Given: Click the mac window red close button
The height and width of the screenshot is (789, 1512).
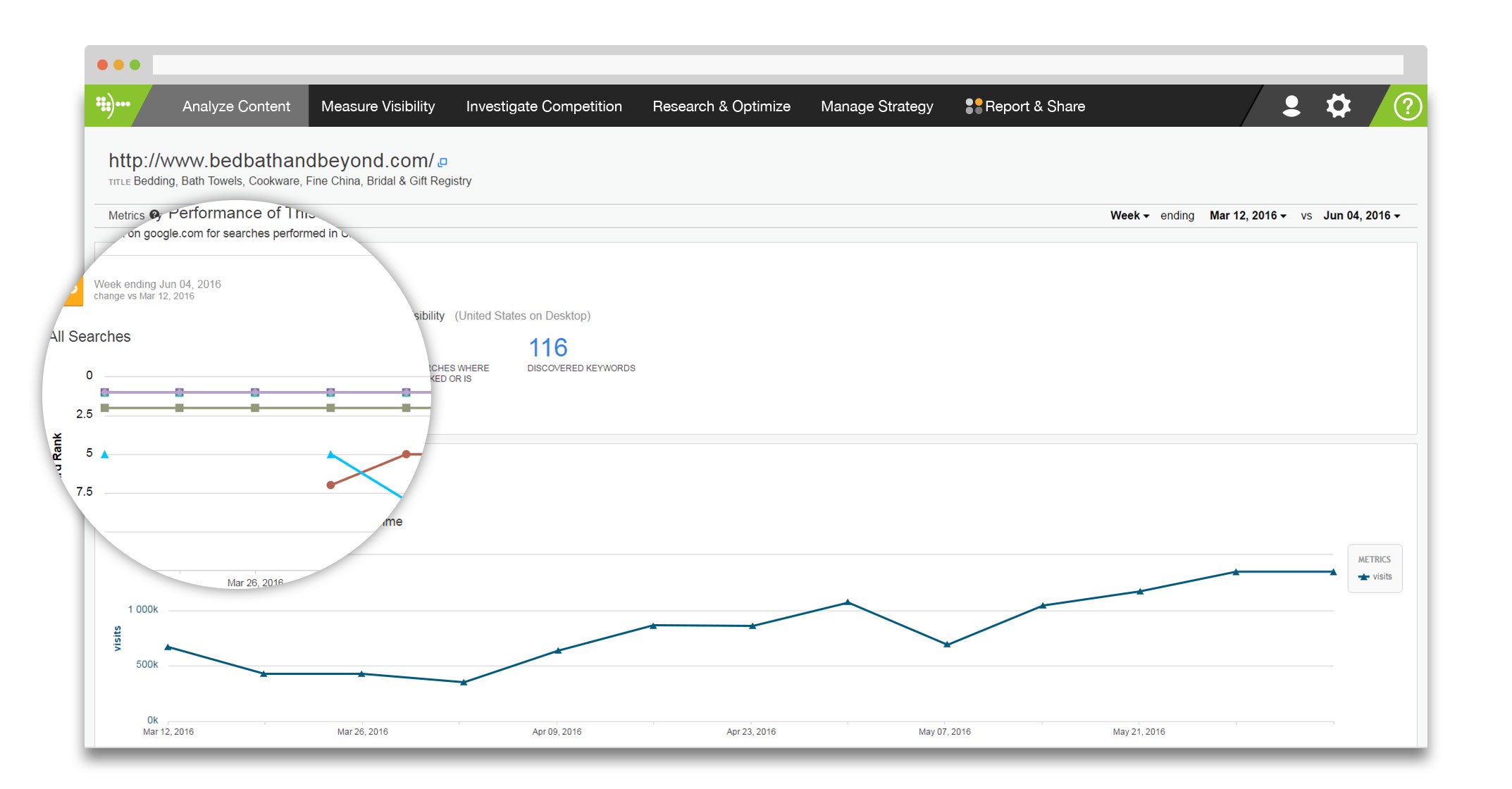Looking at the screenshot, I should pyautogui.click(x=102, y=65).
